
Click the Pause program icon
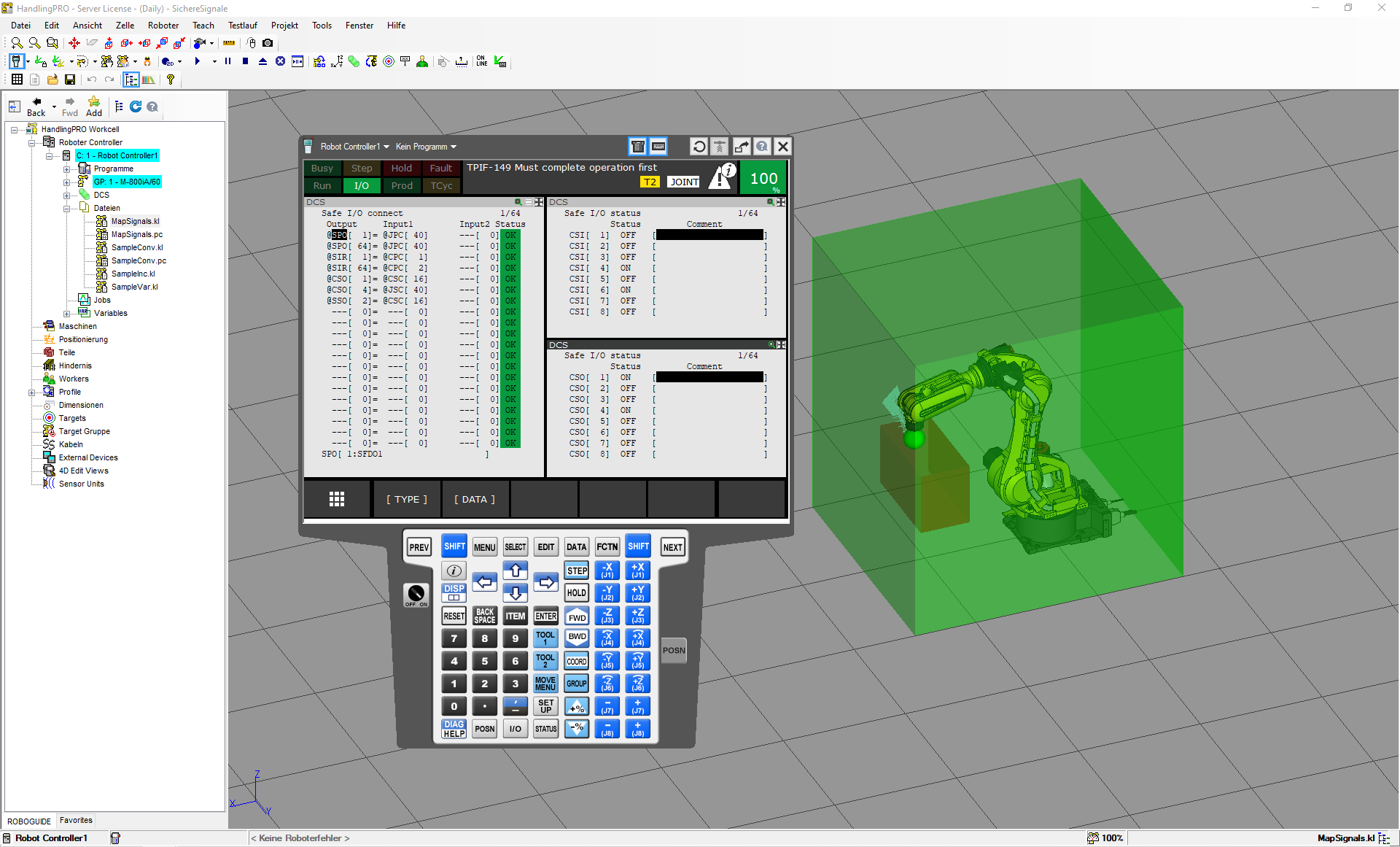228,62
